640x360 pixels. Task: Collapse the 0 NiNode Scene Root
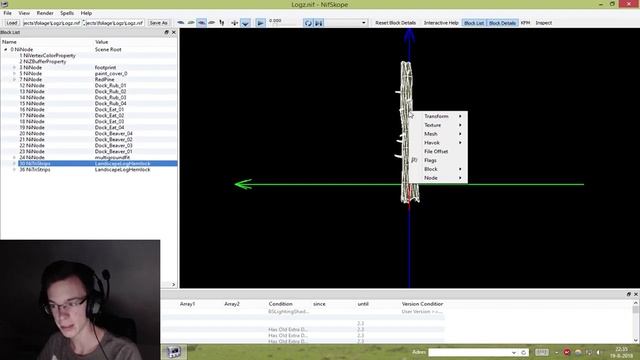(x=6, y=49)
